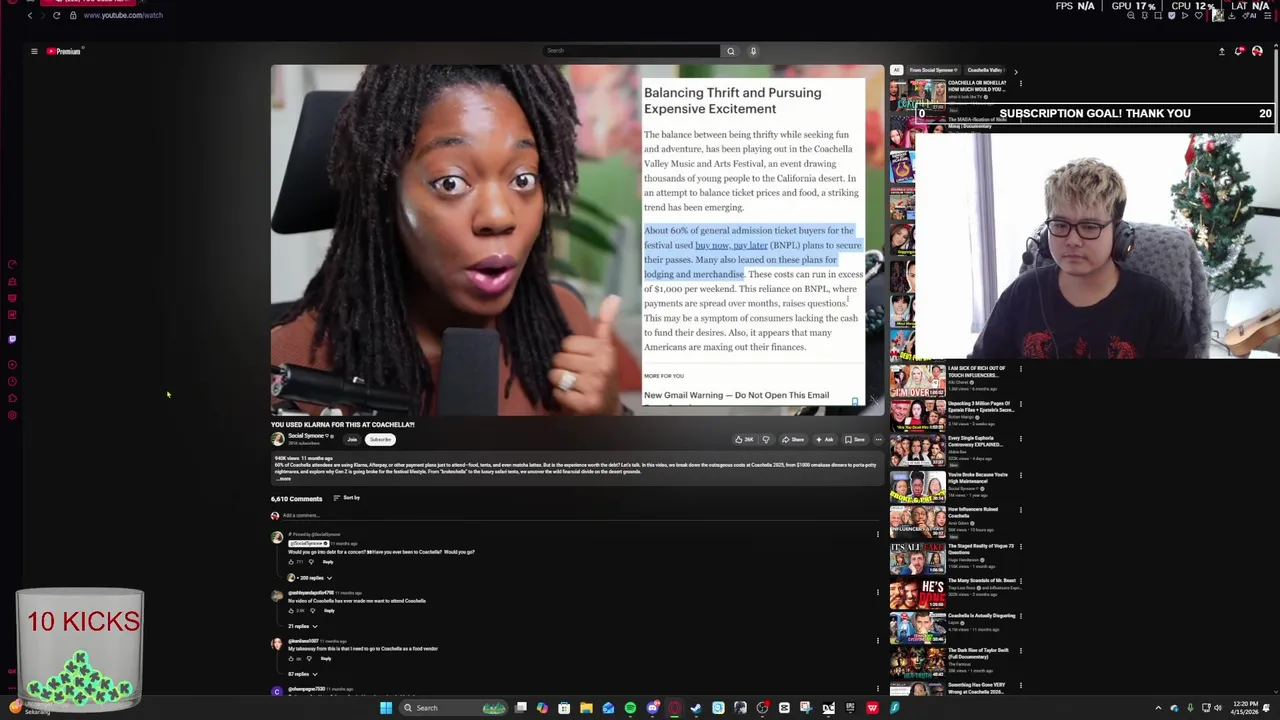This screenshot has height=720, width=1280.
Task: Select the Coachella Valley chip
Action: [x=985, y=71]
